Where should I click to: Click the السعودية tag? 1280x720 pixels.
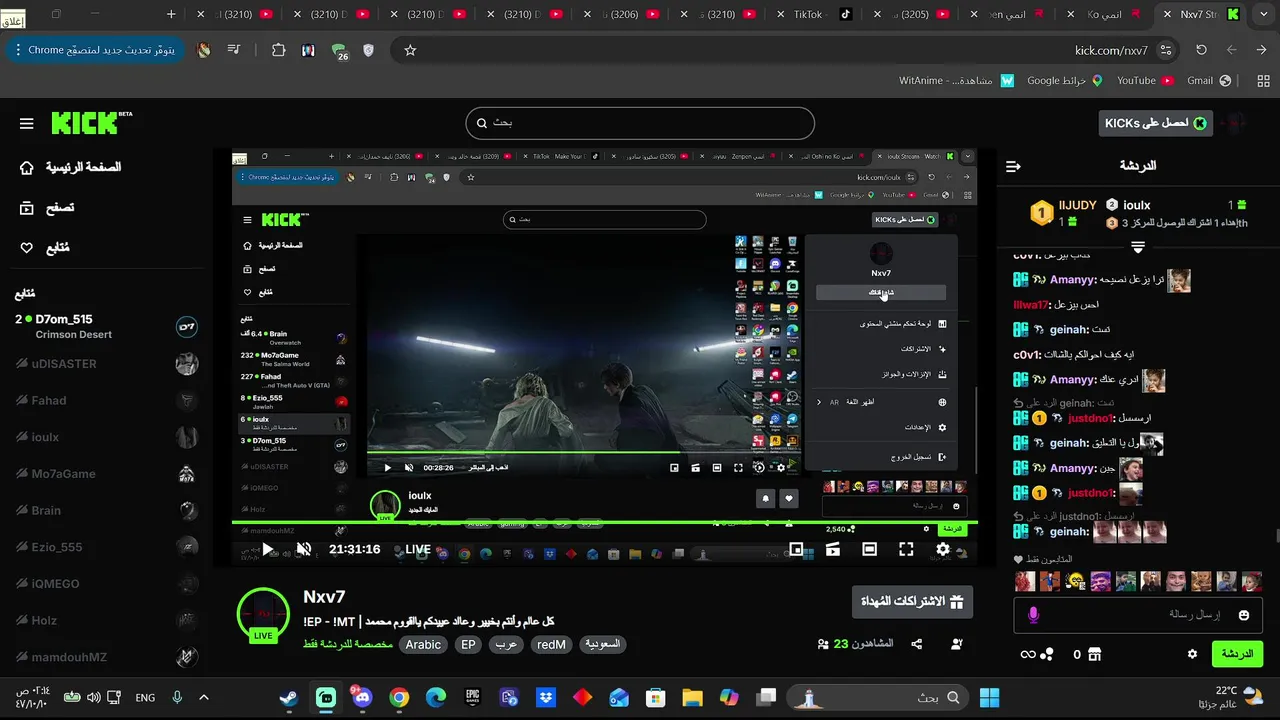pyautogui.click(x=602, y=645)
